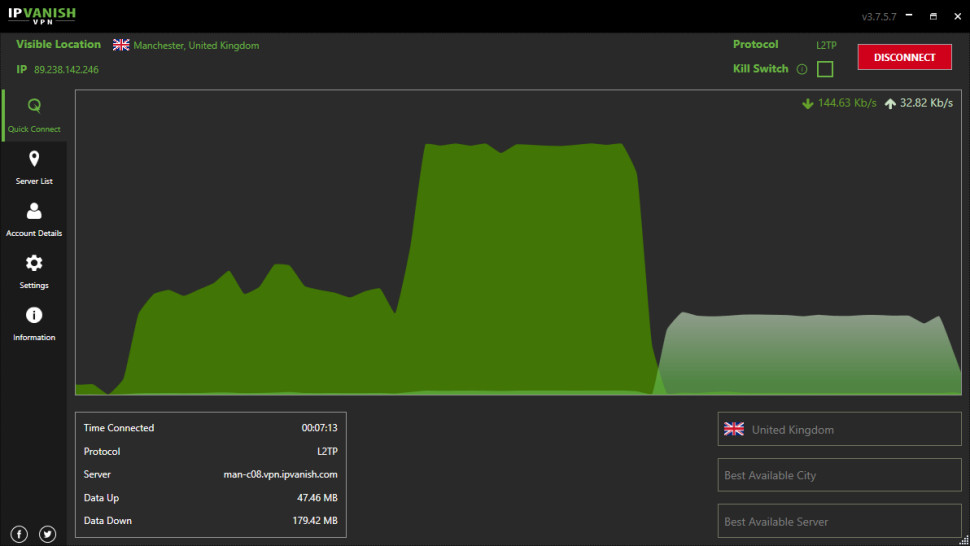Open the Quick Connect magnifier icon

click(34, 106)
